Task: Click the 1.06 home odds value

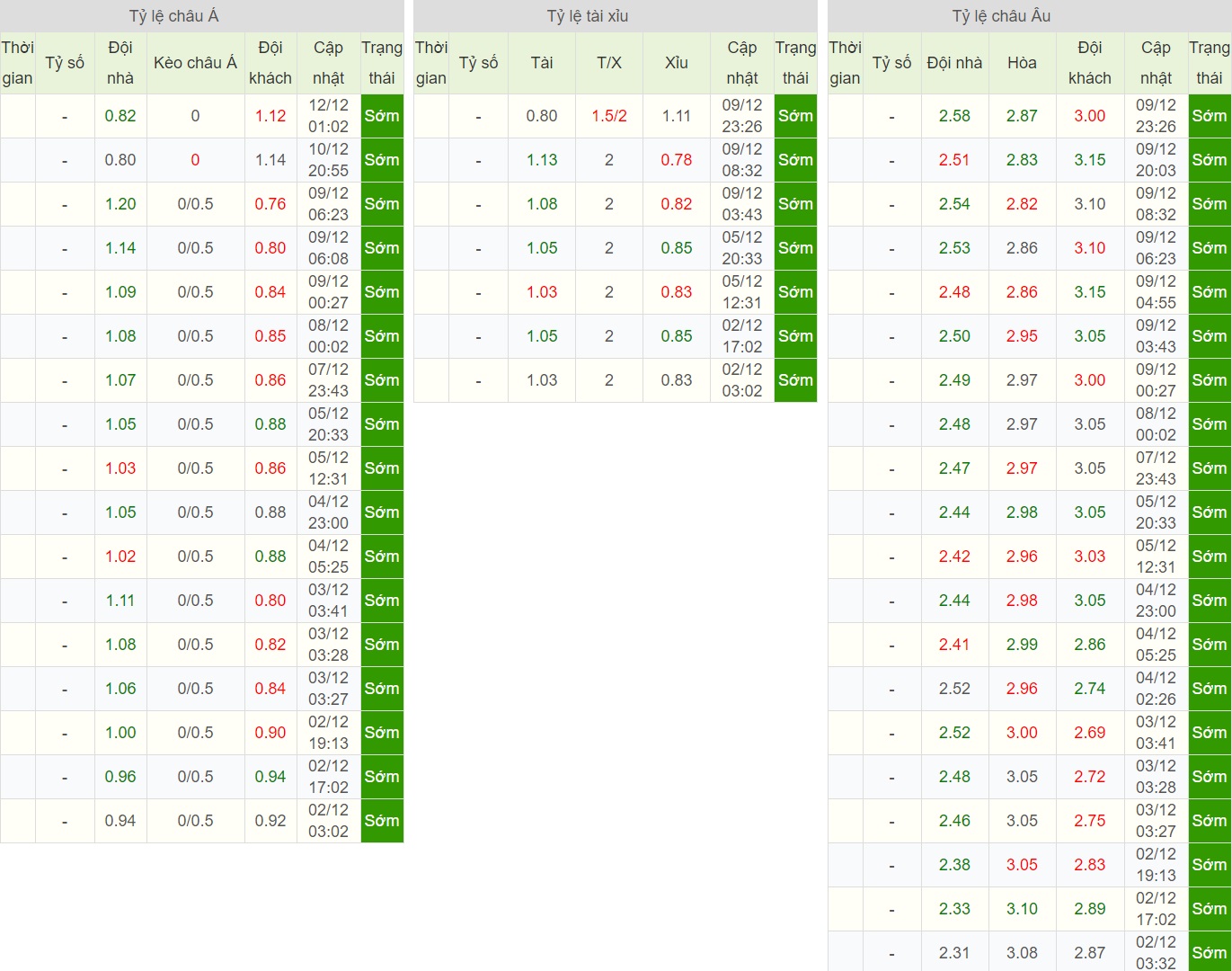Action: point(120,689)
